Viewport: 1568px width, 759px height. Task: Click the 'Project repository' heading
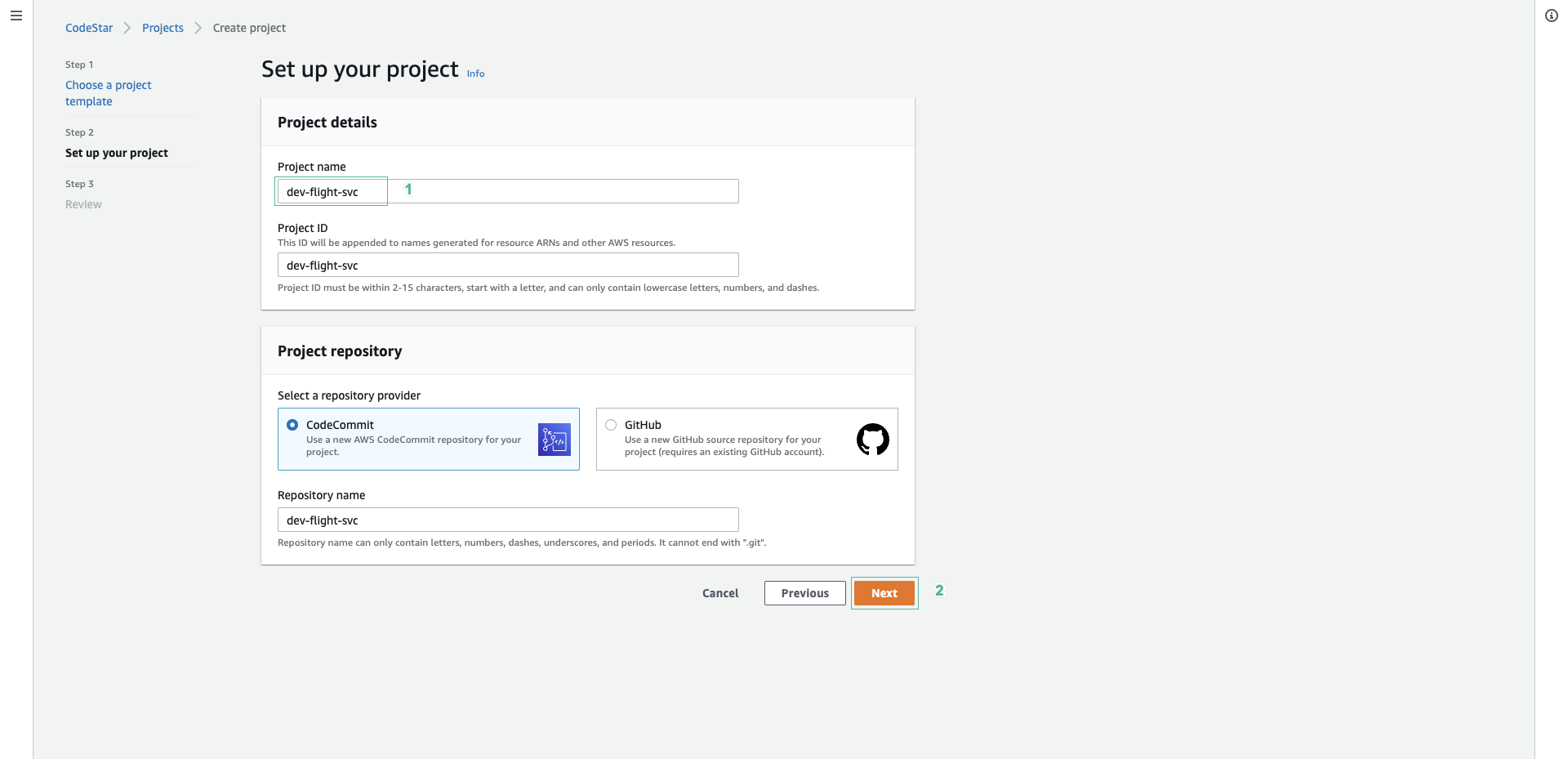[340, 351]
